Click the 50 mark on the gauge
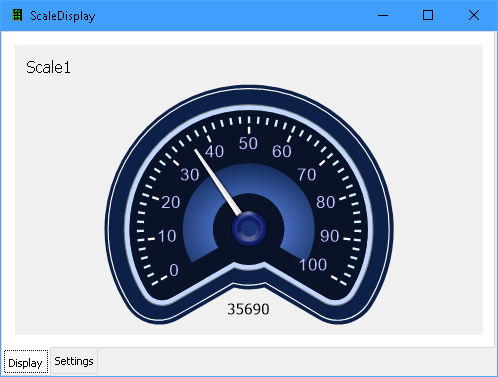Screen dimensions: 498x377 click(248, 144)
